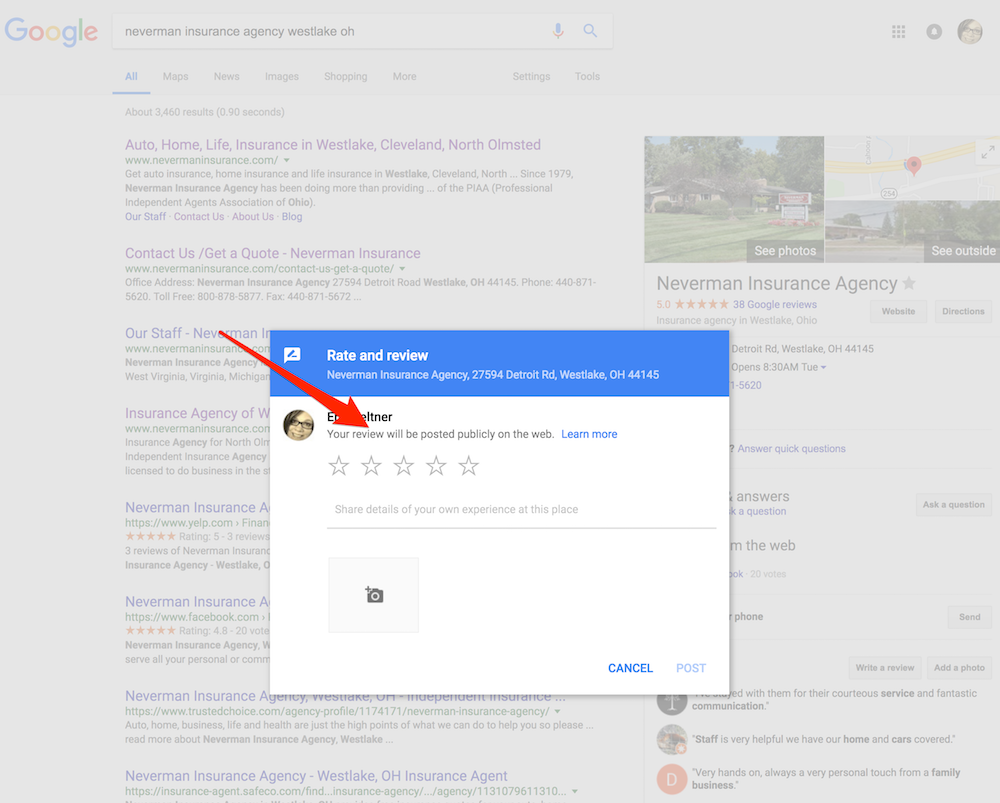Click the magnifying glass search icon
The width and height of the screenshot is (1000, 803).
point(590,31)
